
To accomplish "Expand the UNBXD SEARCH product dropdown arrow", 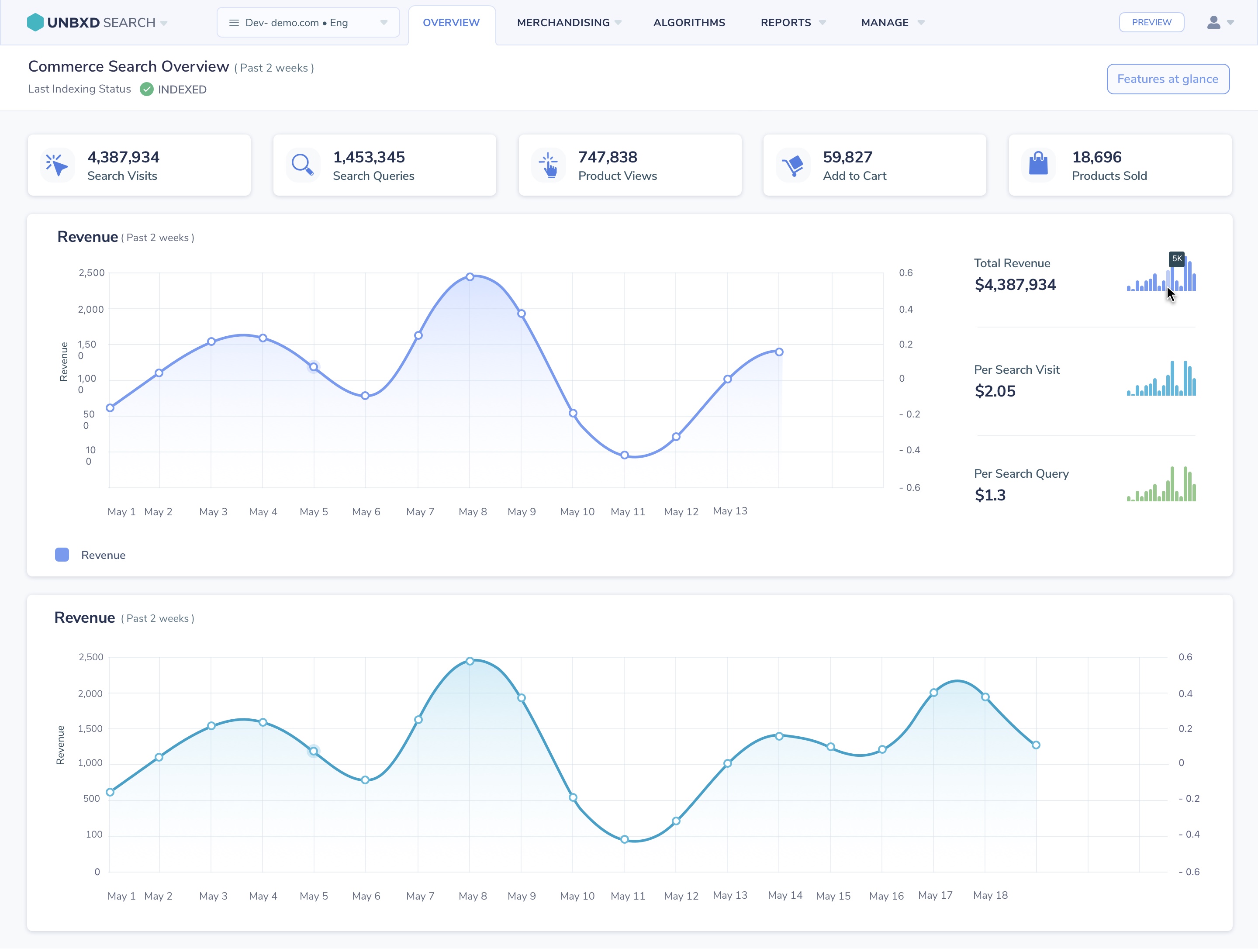I will point(164,23).
